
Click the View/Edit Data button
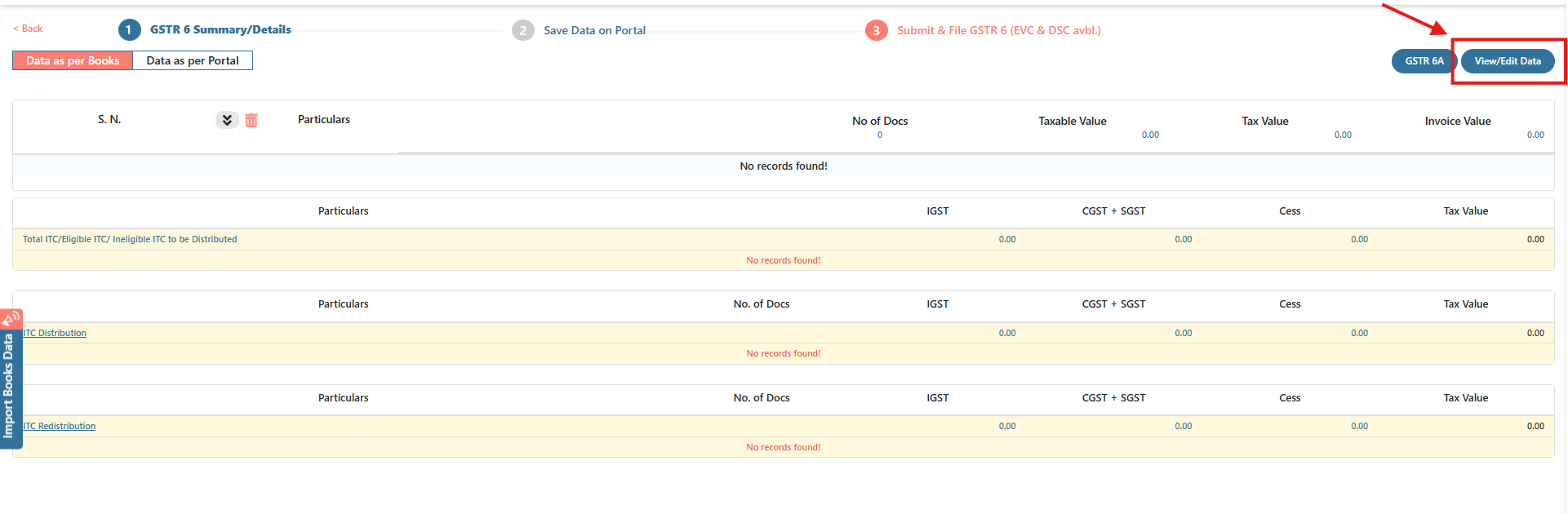point(1507,61)
